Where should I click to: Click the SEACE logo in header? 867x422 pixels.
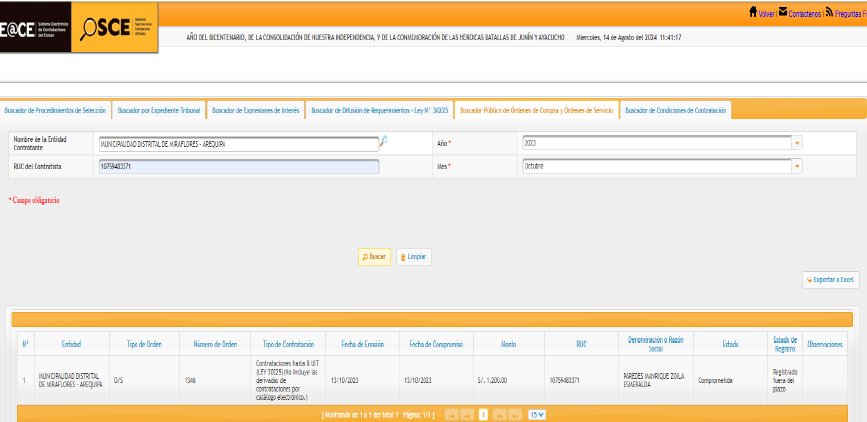[x=32, y=27]
